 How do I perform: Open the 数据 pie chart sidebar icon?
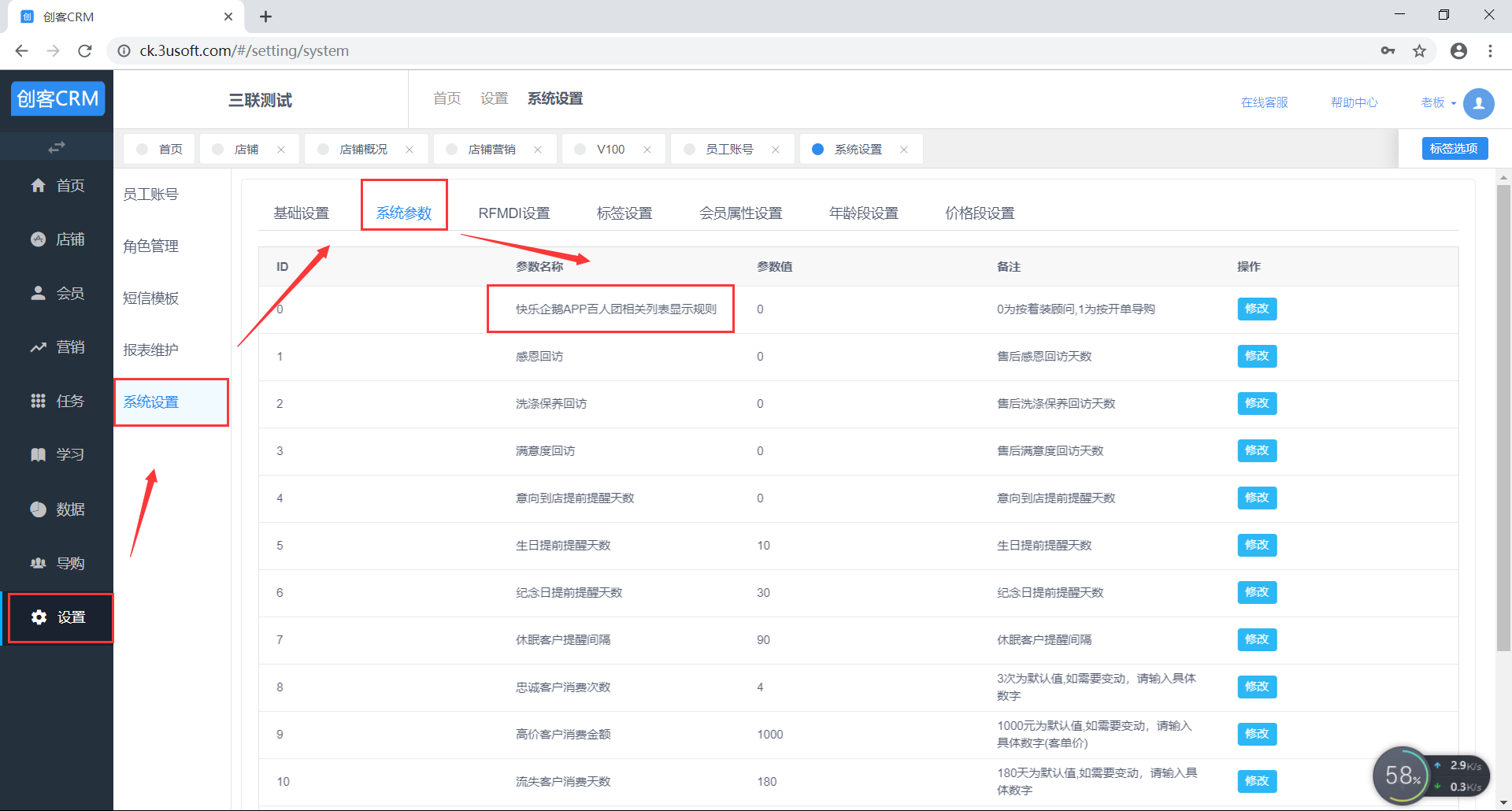[38, 509]
